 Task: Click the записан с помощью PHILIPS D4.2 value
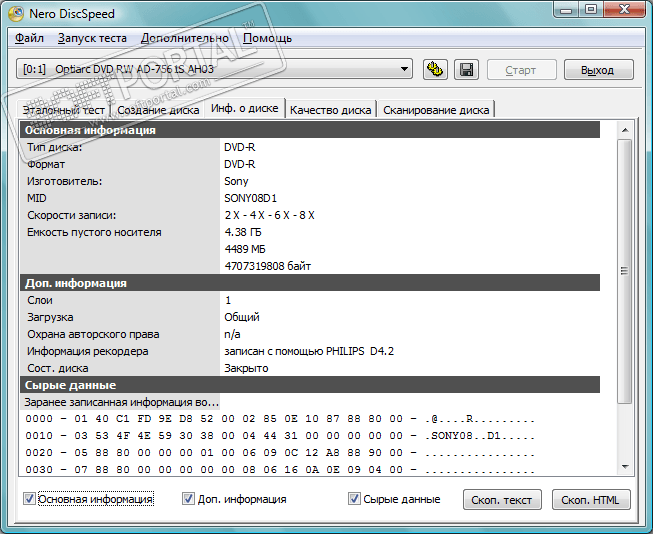pyautogui.click(x=309, y=351)
